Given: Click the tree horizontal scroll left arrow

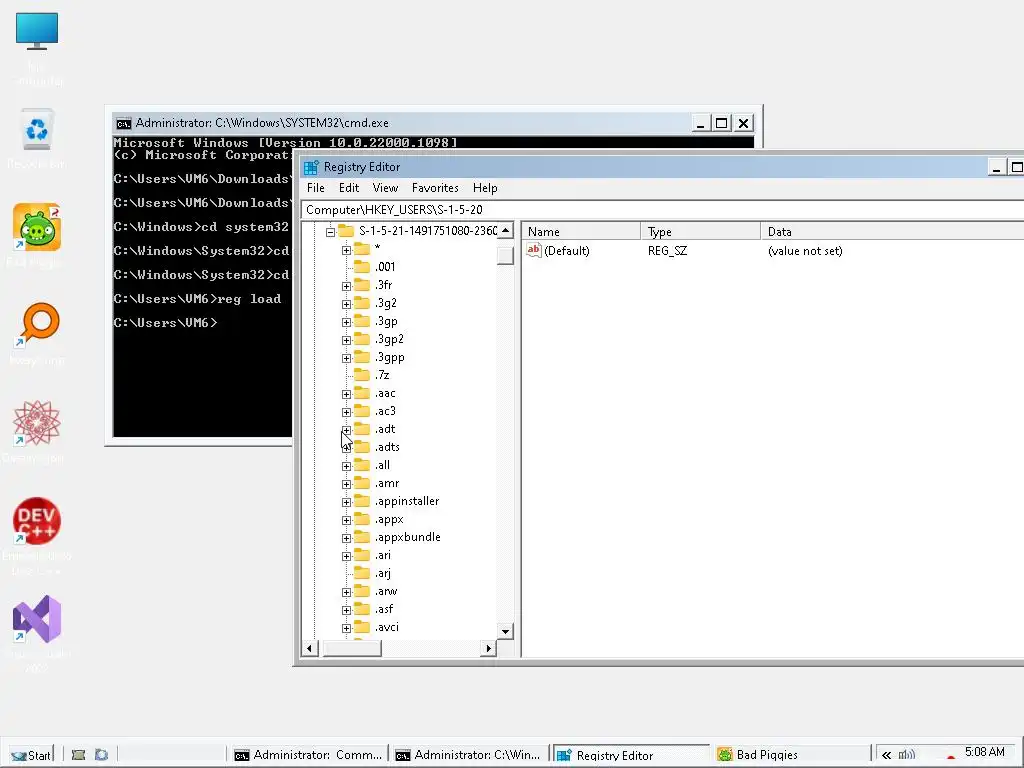Looking at the screenshot, I should pyautogui.click(x=310, y=648).
